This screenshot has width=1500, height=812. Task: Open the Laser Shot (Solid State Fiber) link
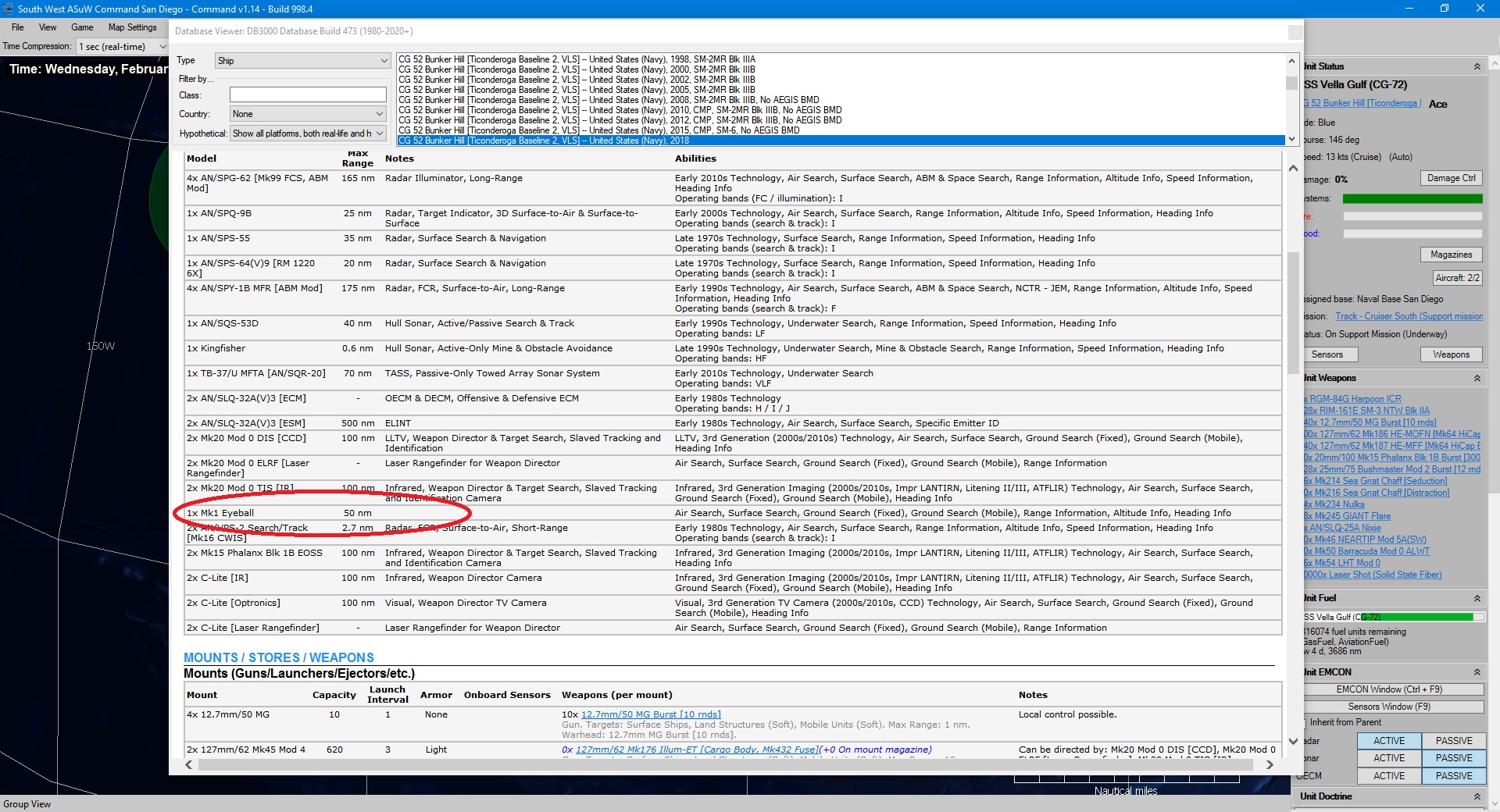pos(1372,575)
